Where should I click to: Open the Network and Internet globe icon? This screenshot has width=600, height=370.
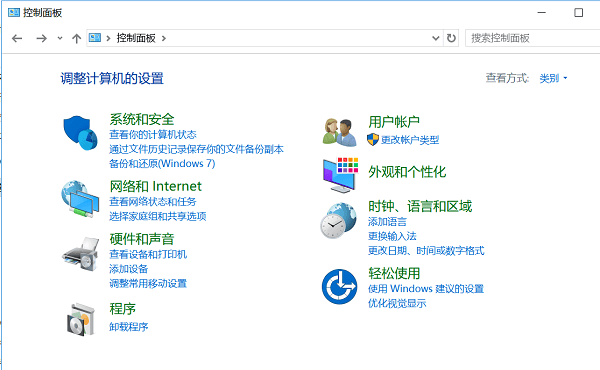(x=80, y=199)
